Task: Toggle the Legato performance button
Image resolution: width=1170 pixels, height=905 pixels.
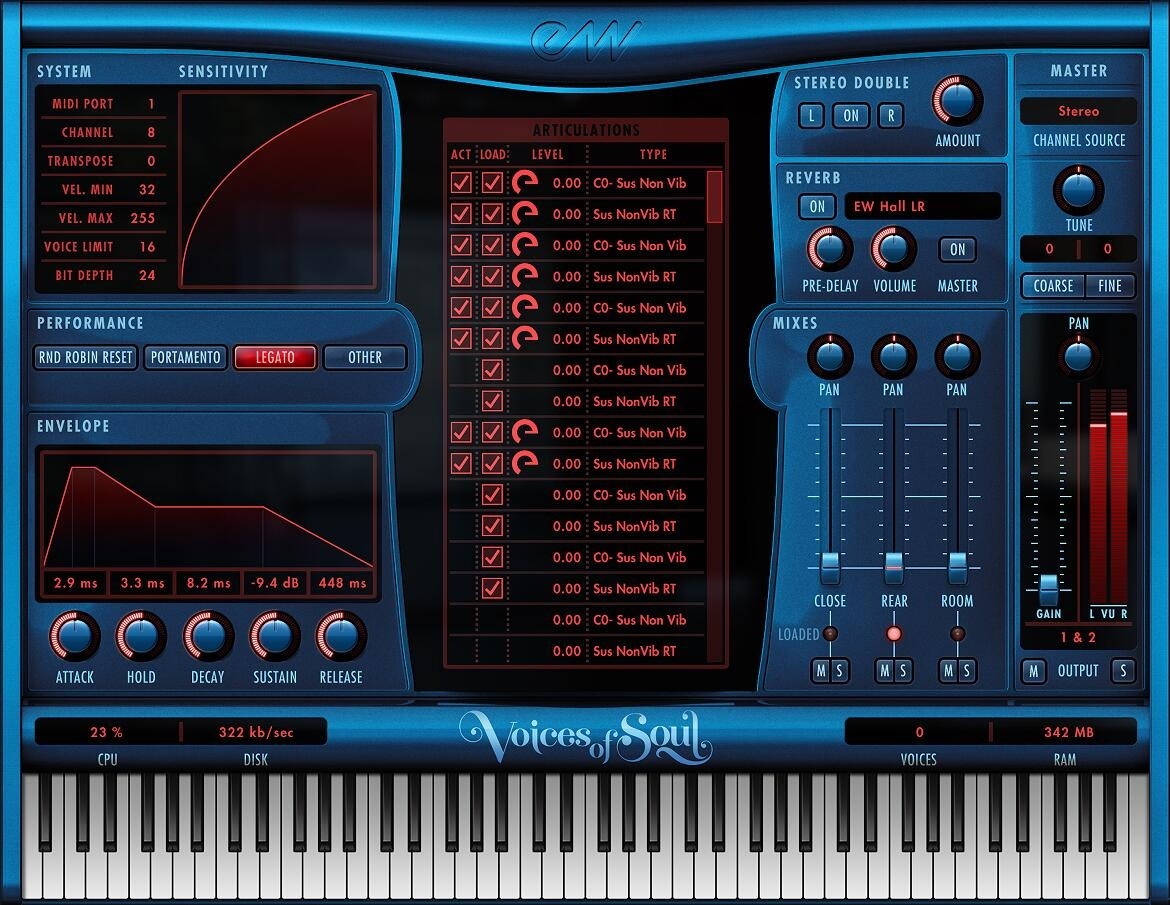Action: click(275, 357)
